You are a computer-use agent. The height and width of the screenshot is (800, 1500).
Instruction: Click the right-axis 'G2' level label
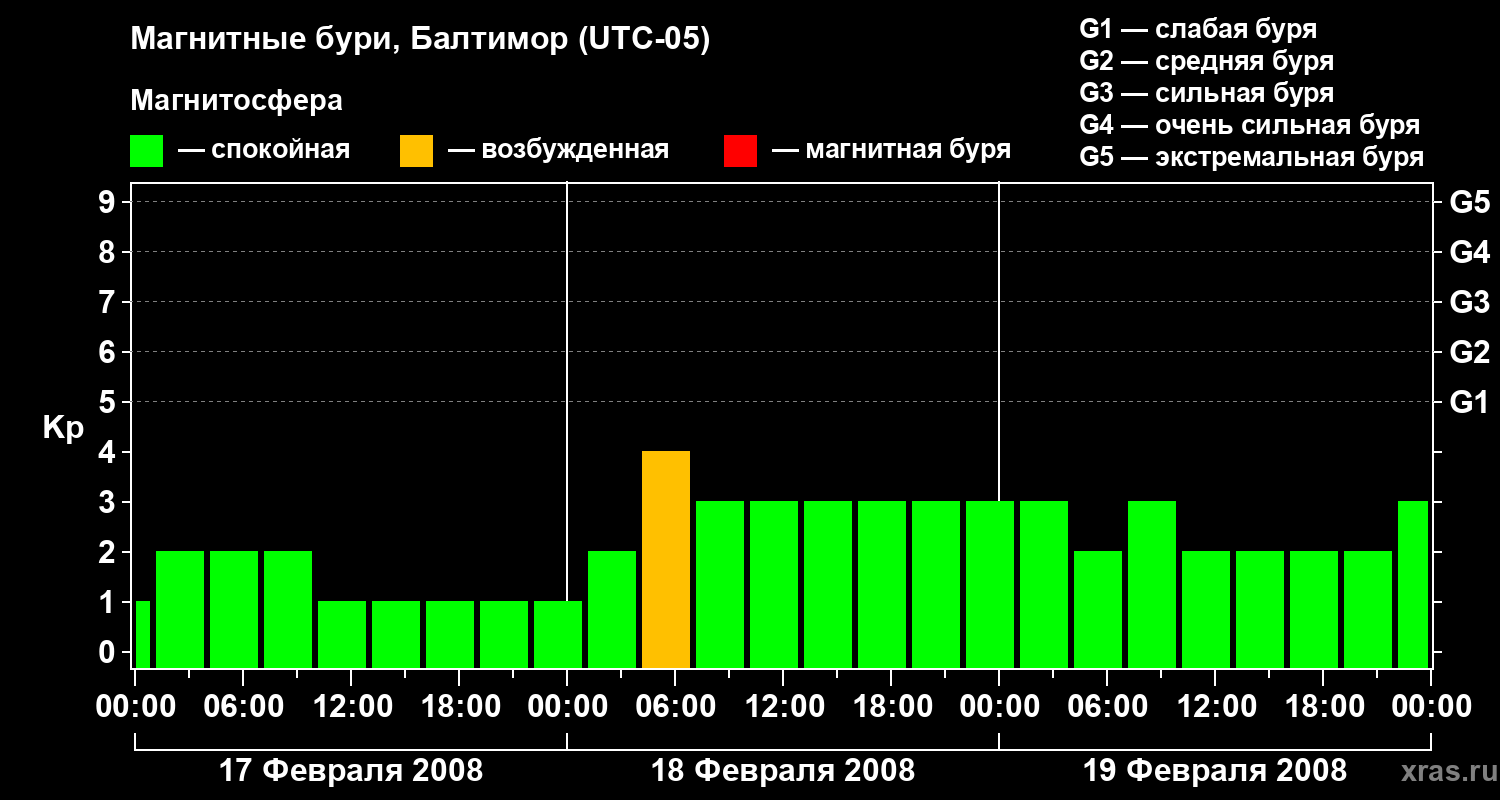[1469, 352]
